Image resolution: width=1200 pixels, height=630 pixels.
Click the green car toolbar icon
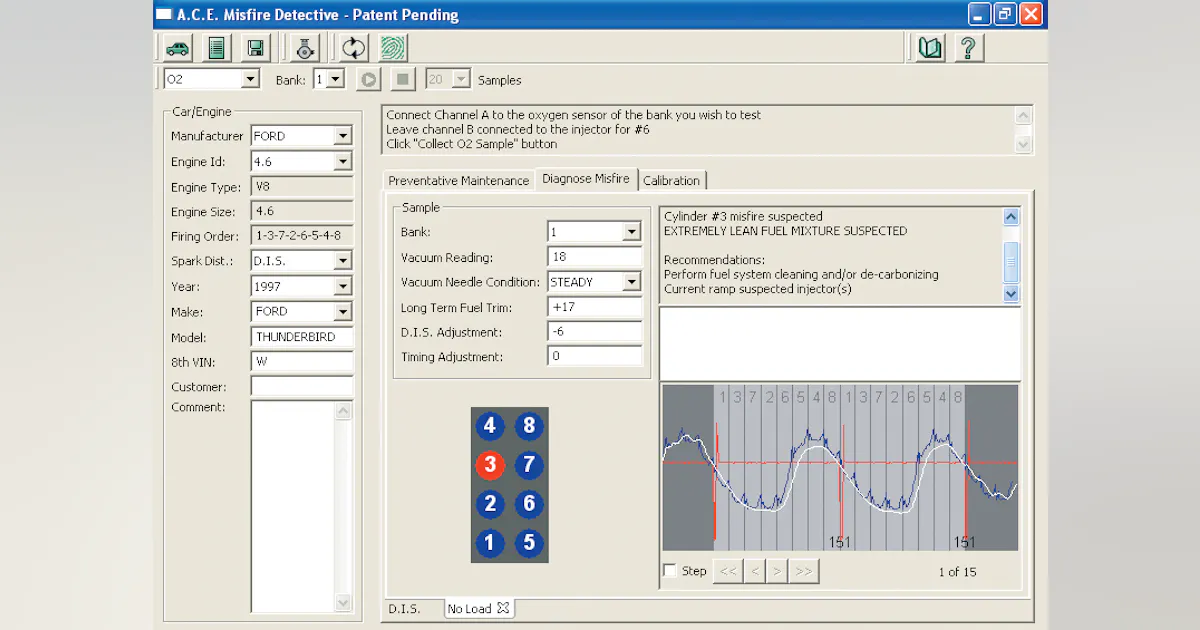[x=178, y=47]
